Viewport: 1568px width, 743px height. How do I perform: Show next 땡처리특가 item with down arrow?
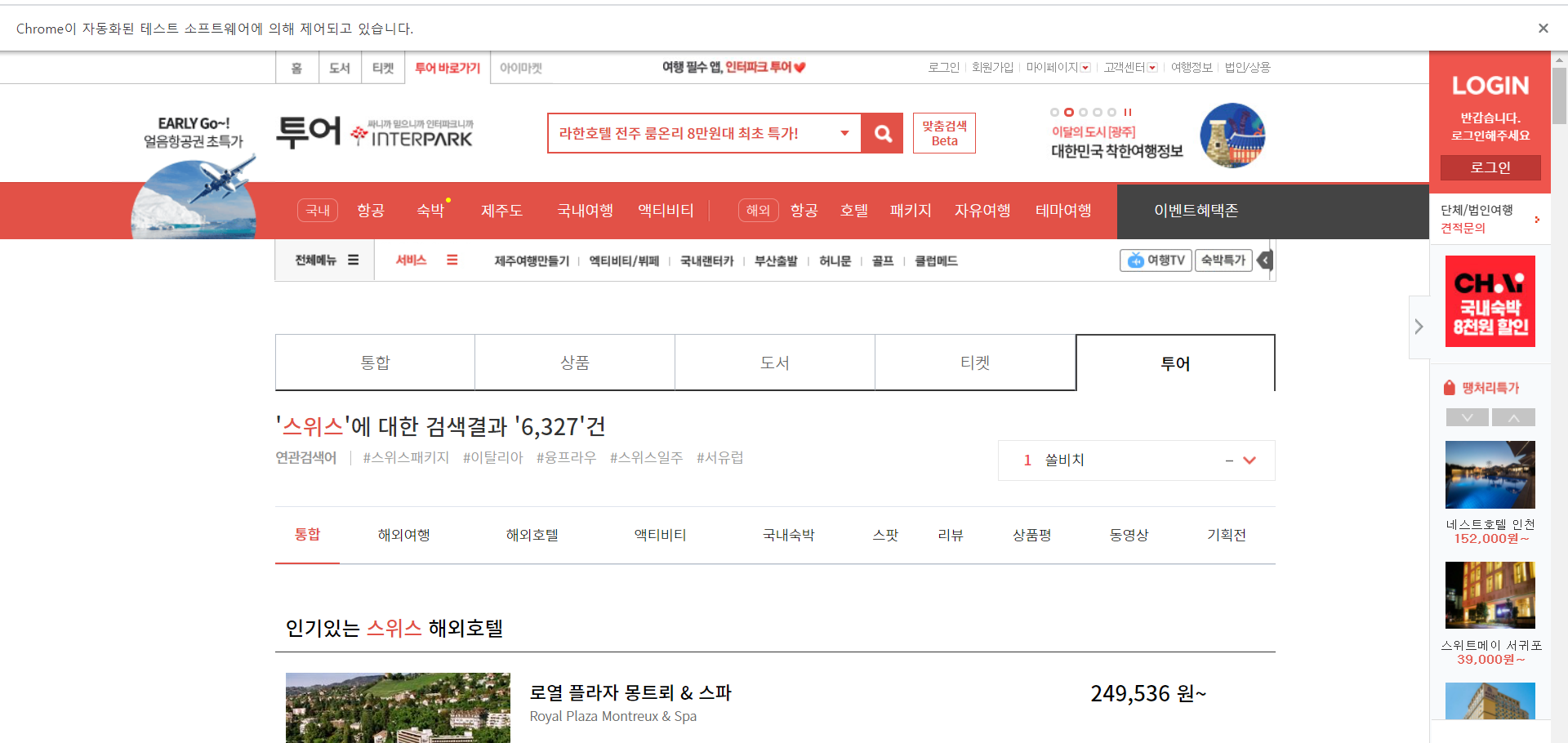pyautogui.click(x=1468, y=417)
